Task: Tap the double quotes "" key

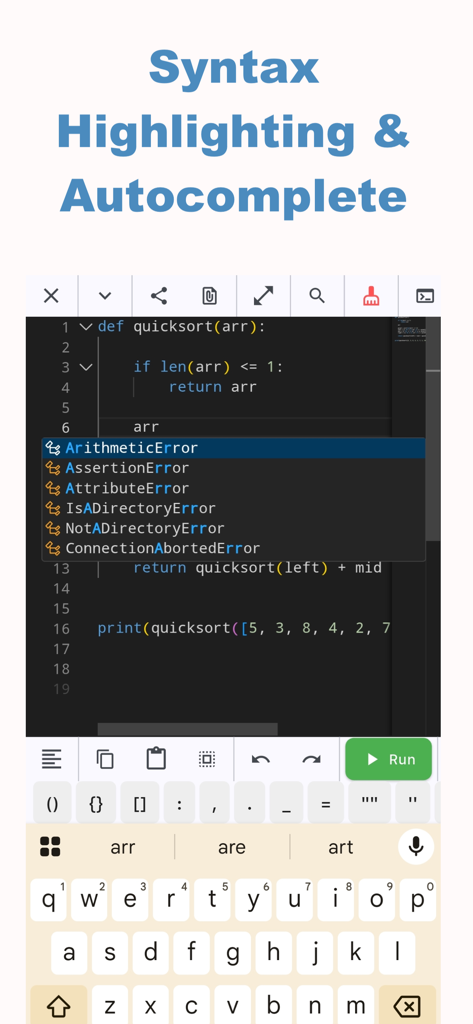Action: pos(370,804)
